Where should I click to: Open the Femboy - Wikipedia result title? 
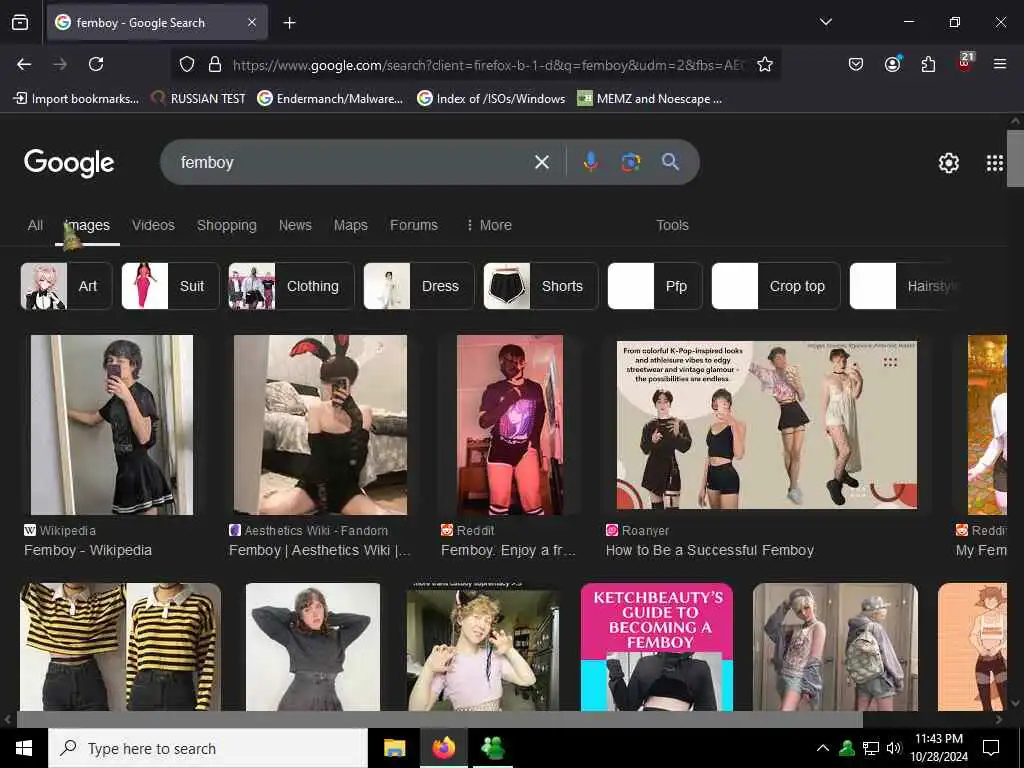pos(88,551)
